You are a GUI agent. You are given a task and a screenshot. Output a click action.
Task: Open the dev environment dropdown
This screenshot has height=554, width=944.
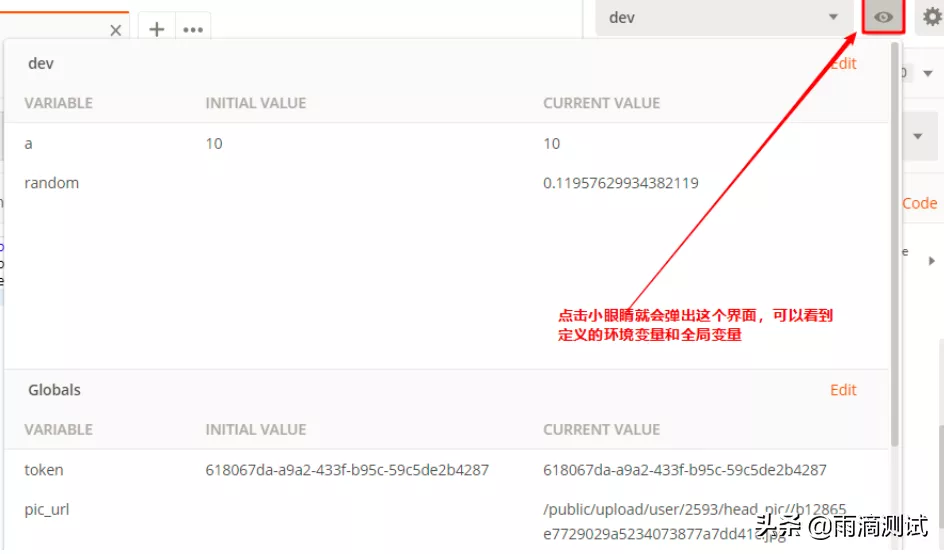[724, 17]
